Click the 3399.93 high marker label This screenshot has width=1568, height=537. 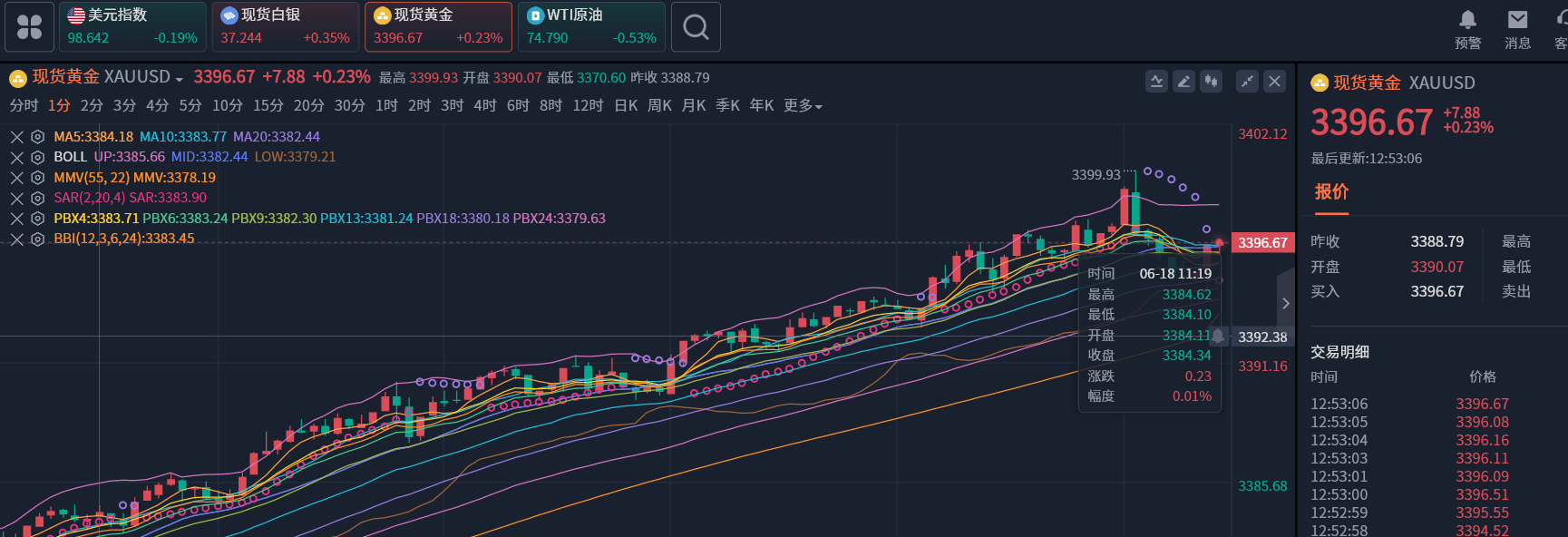(x=1096, y=174)
